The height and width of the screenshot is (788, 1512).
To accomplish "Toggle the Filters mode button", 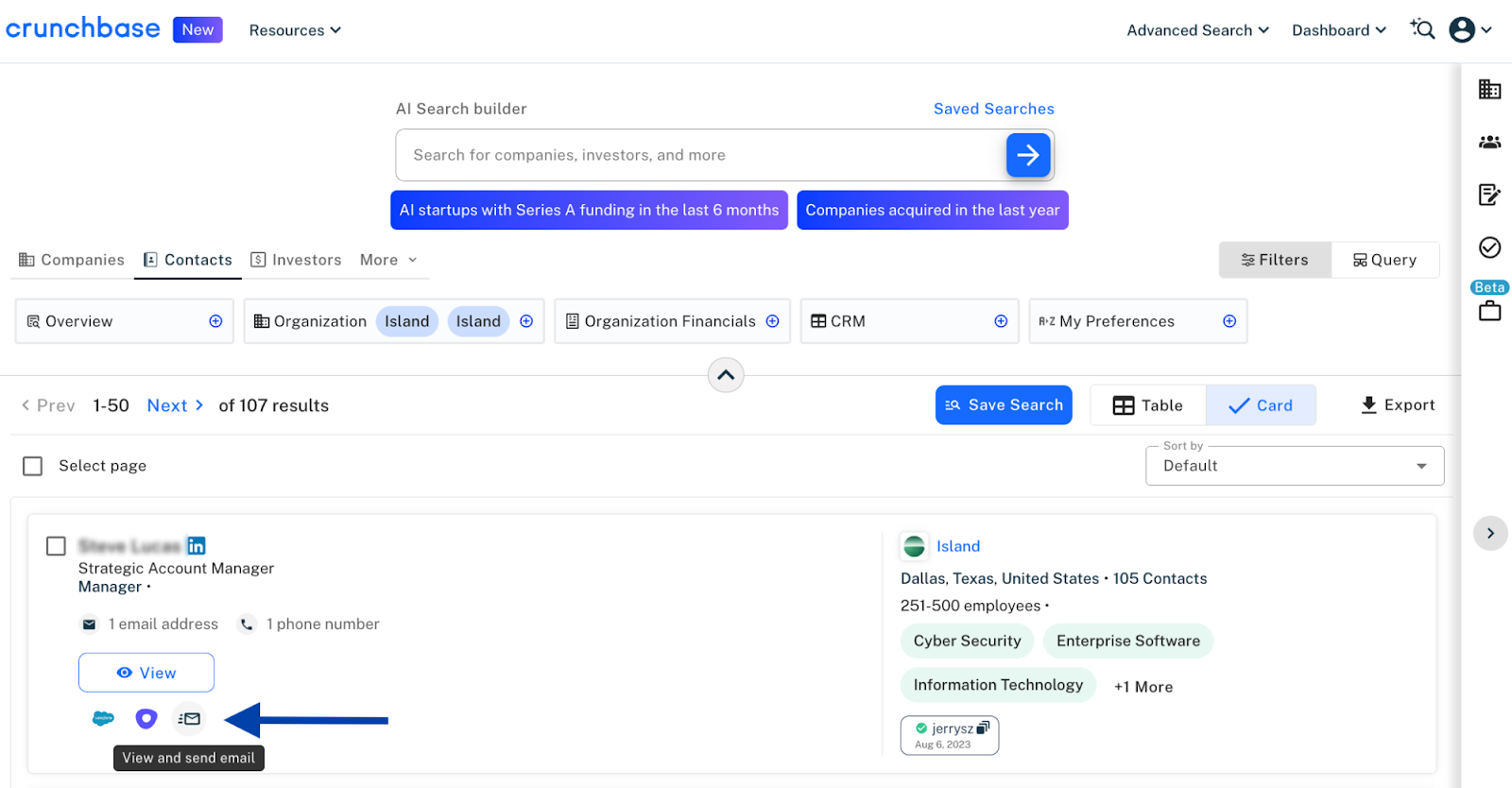I will tap(1275, 260).
